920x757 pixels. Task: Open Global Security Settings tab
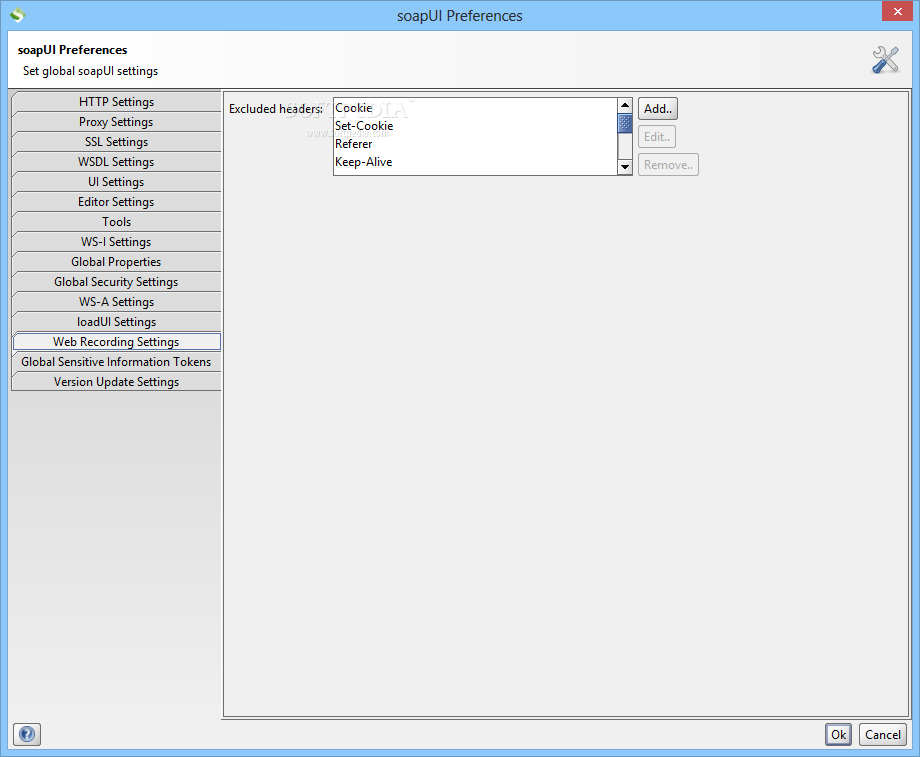(x=116, y=281)
